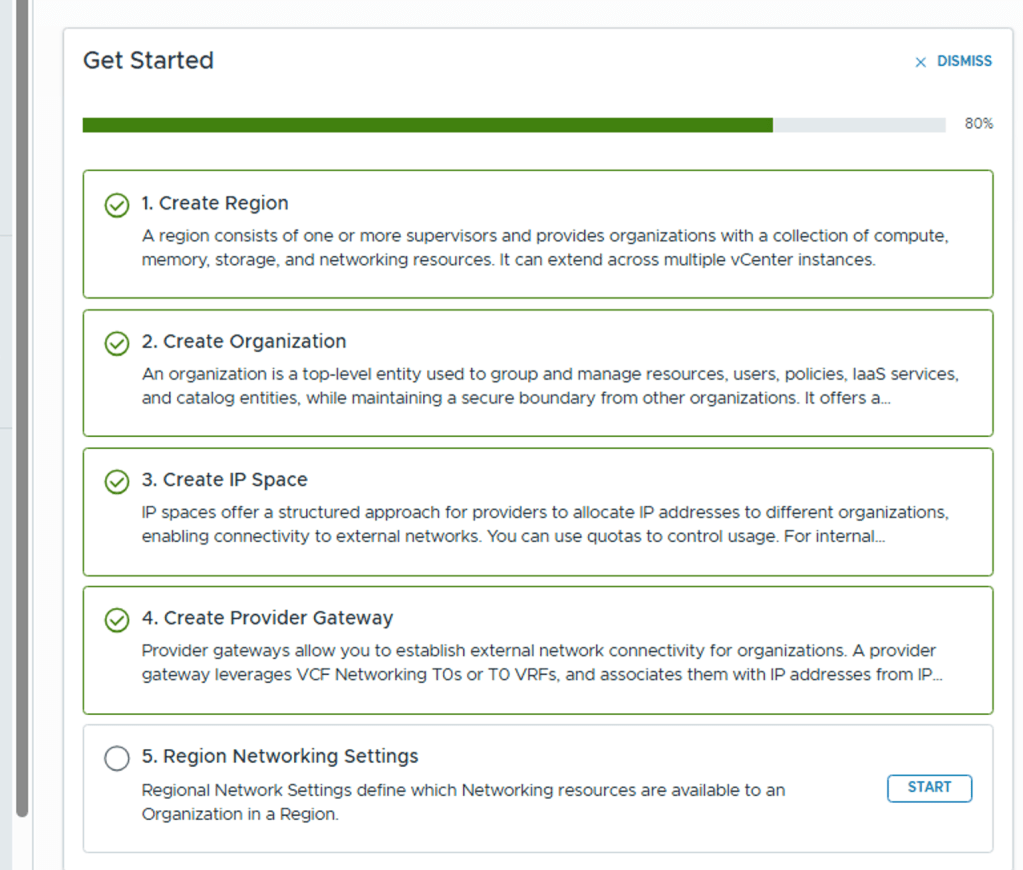
Task: Click the '5. Region Networking Settings' title
Action: tap(280, 756)
